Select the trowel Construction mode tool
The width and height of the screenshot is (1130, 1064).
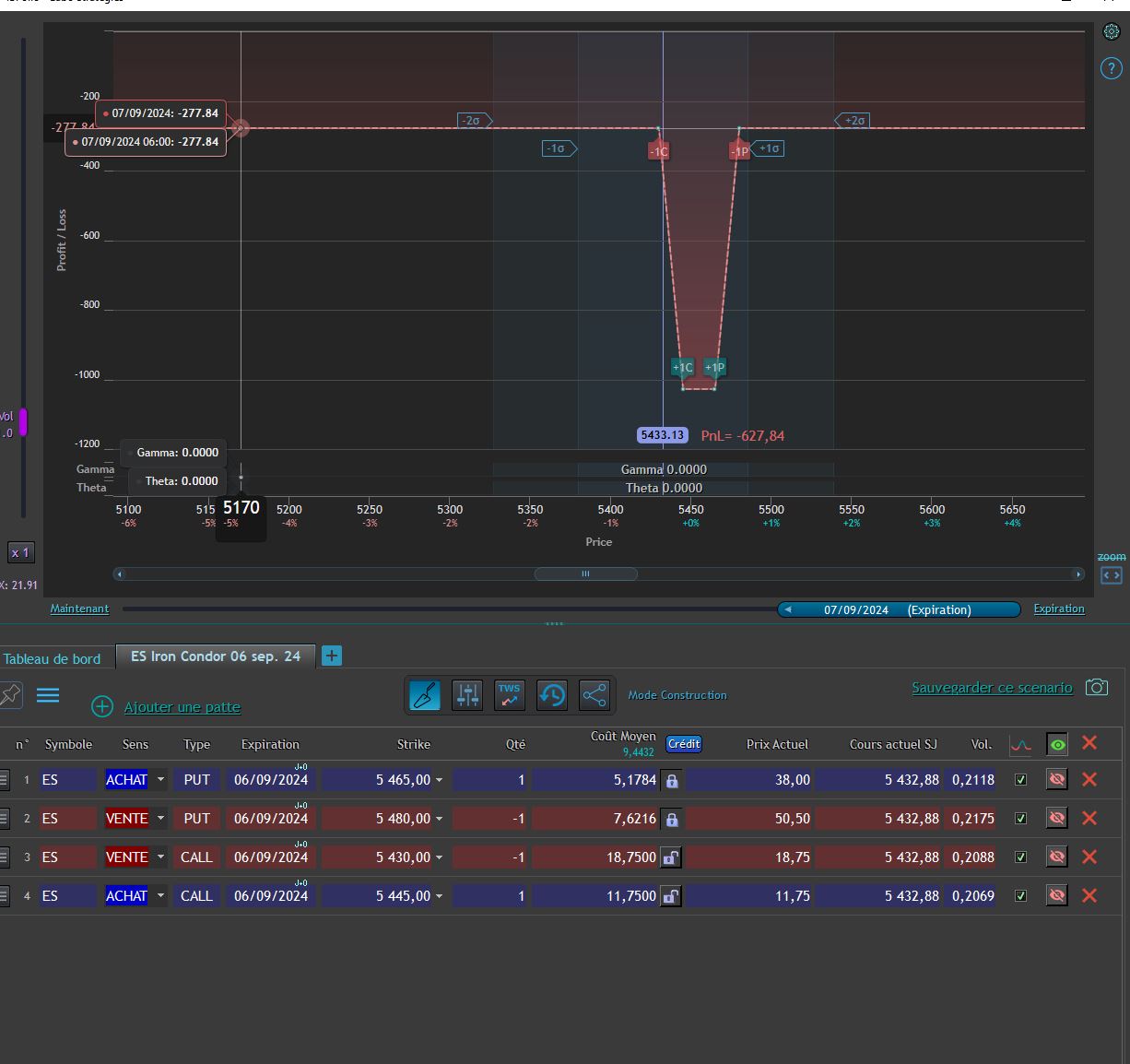(425, 695)
